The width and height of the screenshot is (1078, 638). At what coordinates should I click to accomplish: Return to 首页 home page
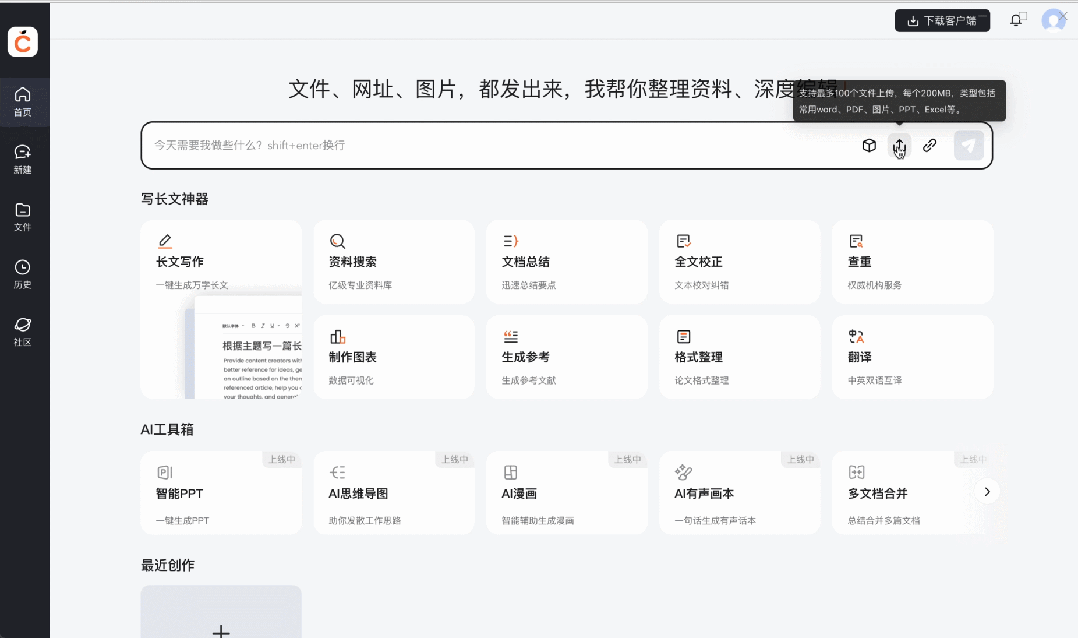pos(23,101)
